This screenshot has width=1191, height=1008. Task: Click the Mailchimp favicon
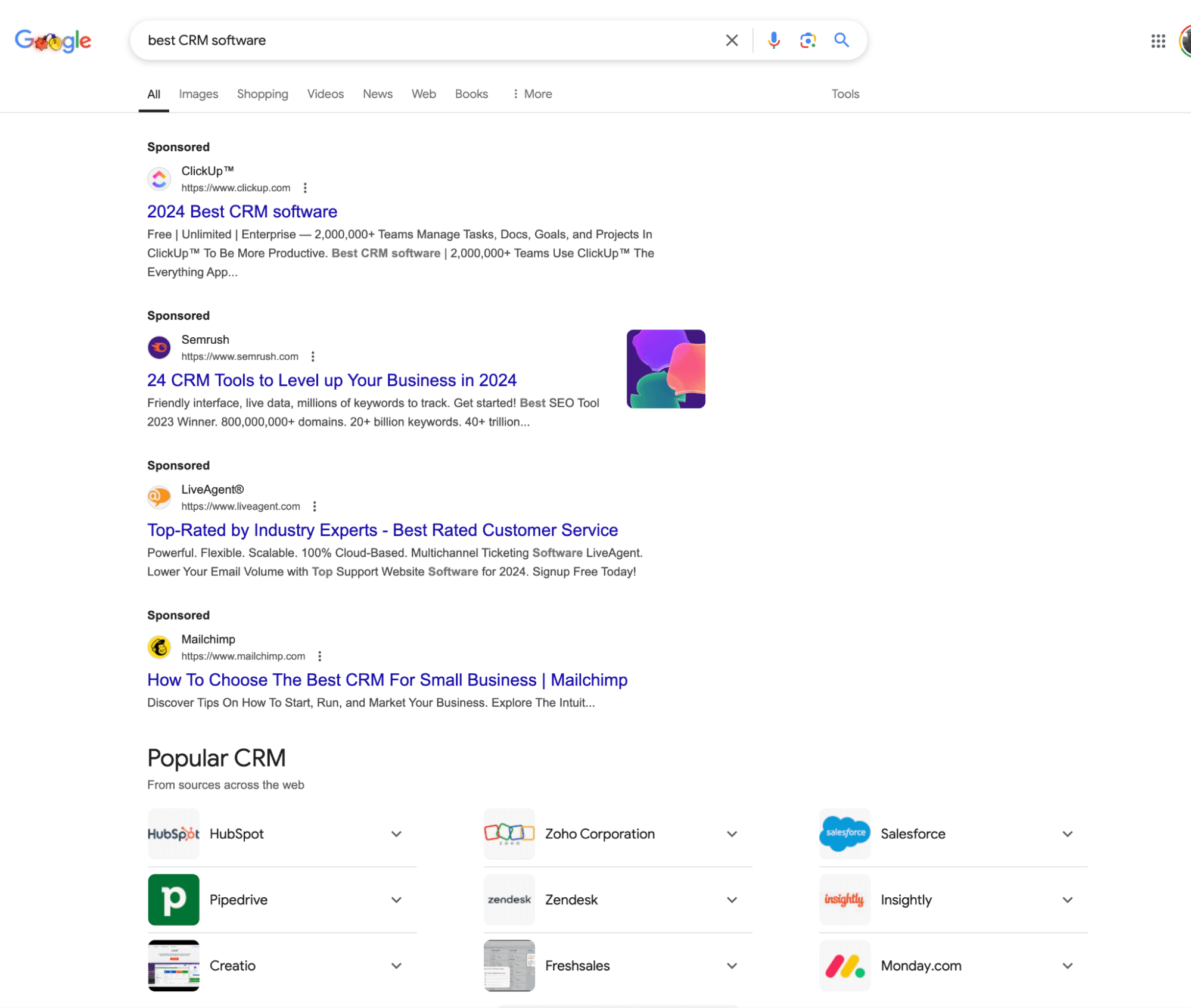[x=158, y=647]
